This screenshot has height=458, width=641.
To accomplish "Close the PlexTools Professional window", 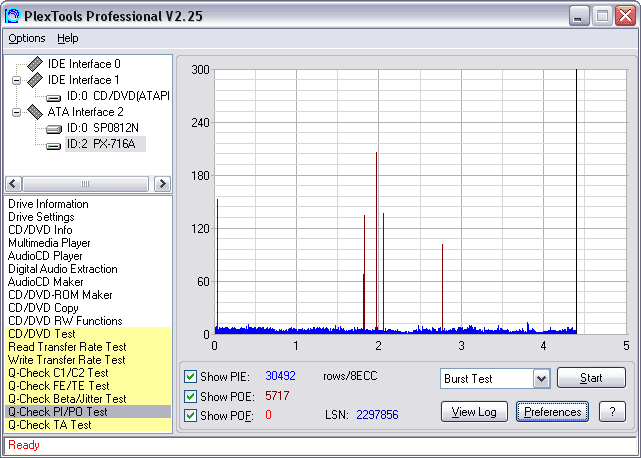I will (x=625, y=16).
